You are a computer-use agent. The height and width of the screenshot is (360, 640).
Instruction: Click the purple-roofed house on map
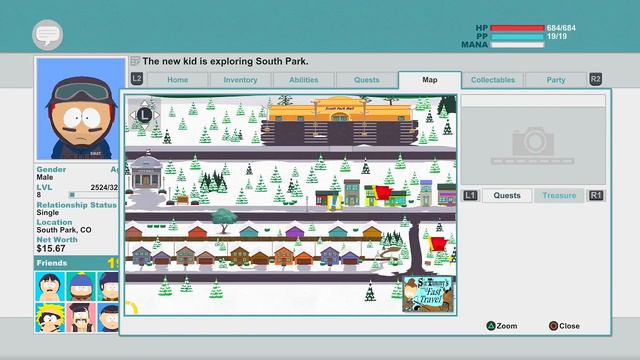pyautogui.click(x=295, y=232)
